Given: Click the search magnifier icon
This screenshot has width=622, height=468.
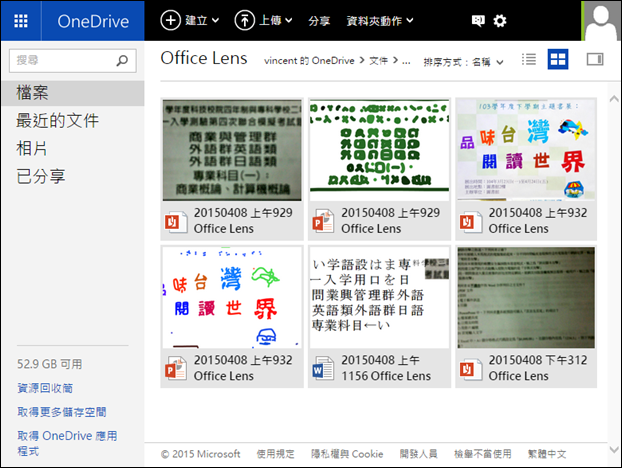Looking at the screenshot, I should (x=122, y=60).
